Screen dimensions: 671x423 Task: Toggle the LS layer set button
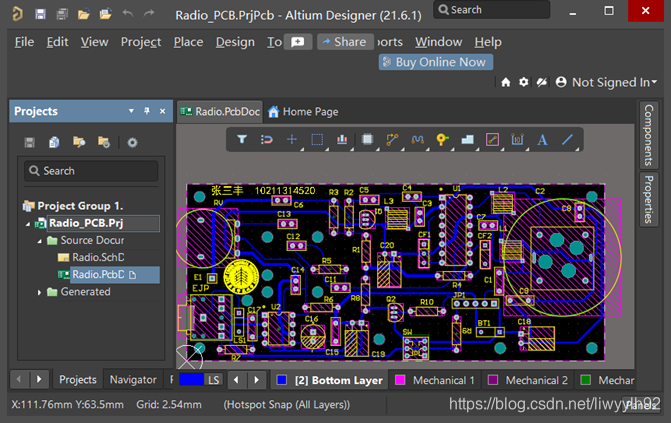click(213, 380)
